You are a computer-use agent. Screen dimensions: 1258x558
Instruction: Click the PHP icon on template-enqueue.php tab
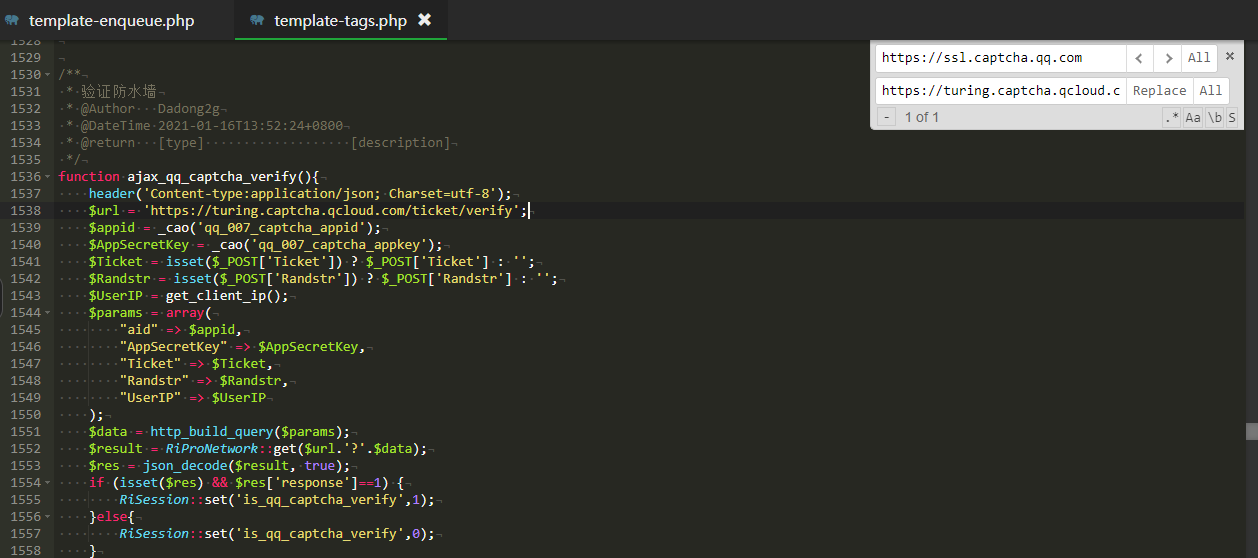(13, 20)
